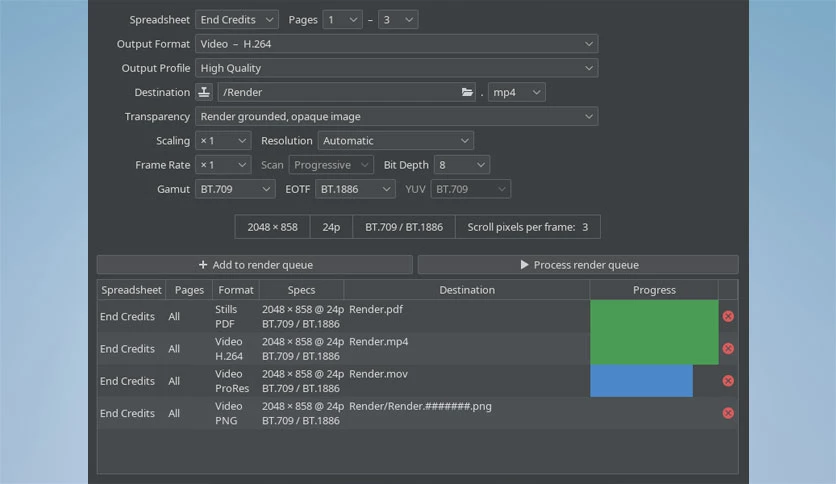Screen dimensions: 836x484
Task: Remove the Render.#######.png queue entry
Action: tap(728, 413)
